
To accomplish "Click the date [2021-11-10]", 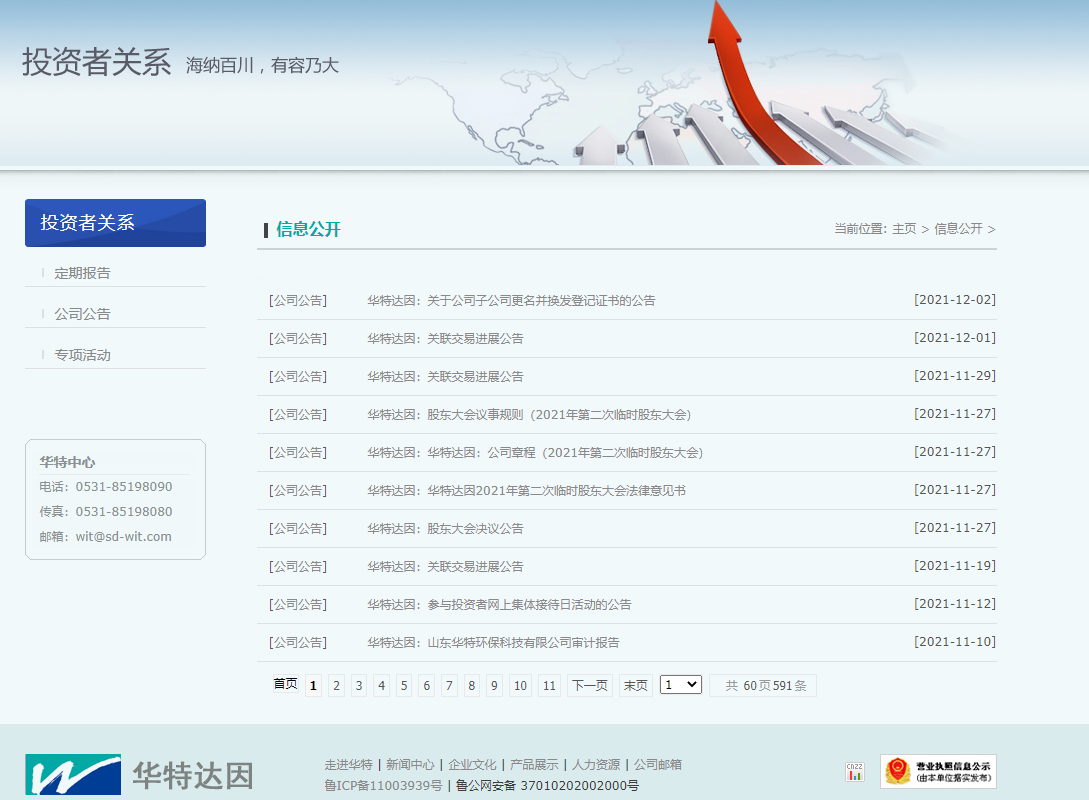I will [x=955, y=642].
